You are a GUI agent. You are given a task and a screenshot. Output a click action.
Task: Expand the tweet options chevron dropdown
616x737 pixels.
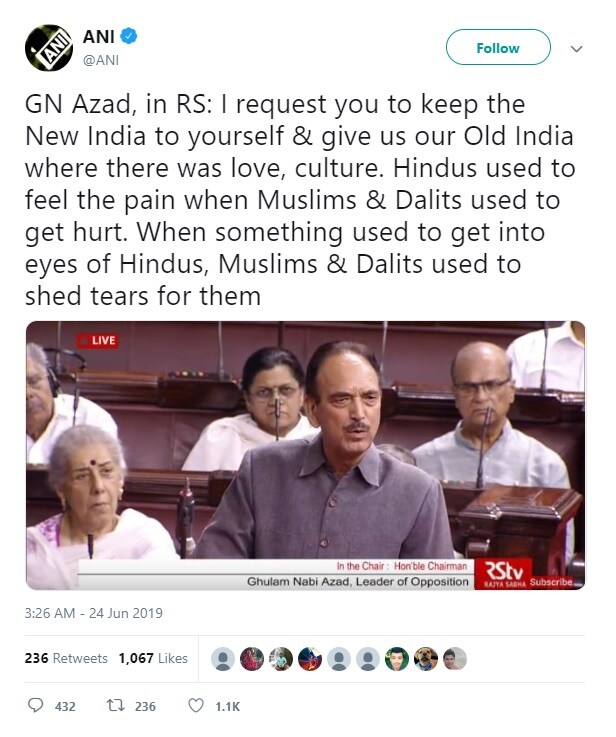point(577,49)
